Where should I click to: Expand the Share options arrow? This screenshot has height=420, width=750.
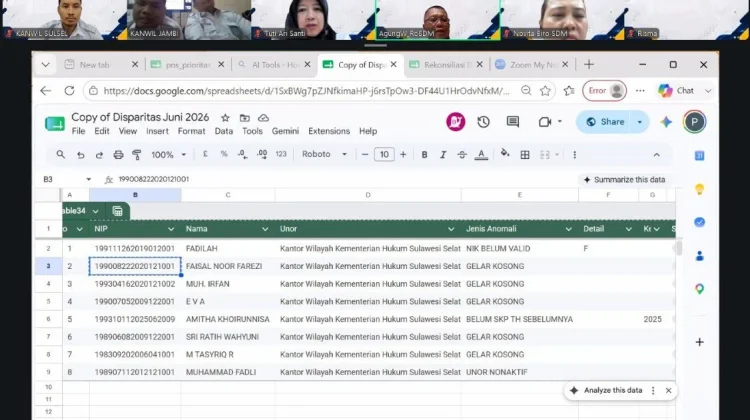coord(640,122)
